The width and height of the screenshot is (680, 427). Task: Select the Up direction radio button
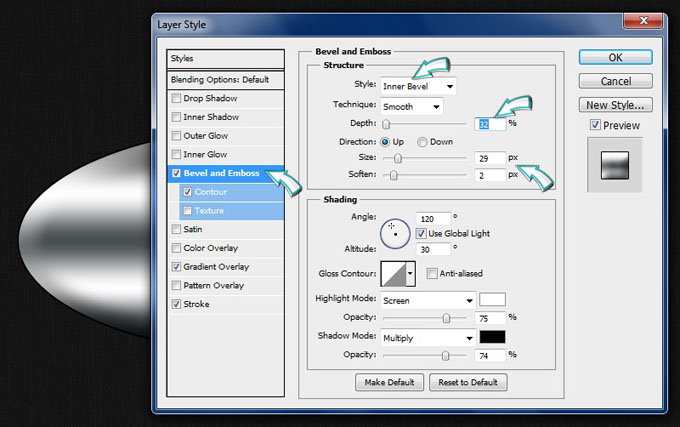[x=385, y=142]
